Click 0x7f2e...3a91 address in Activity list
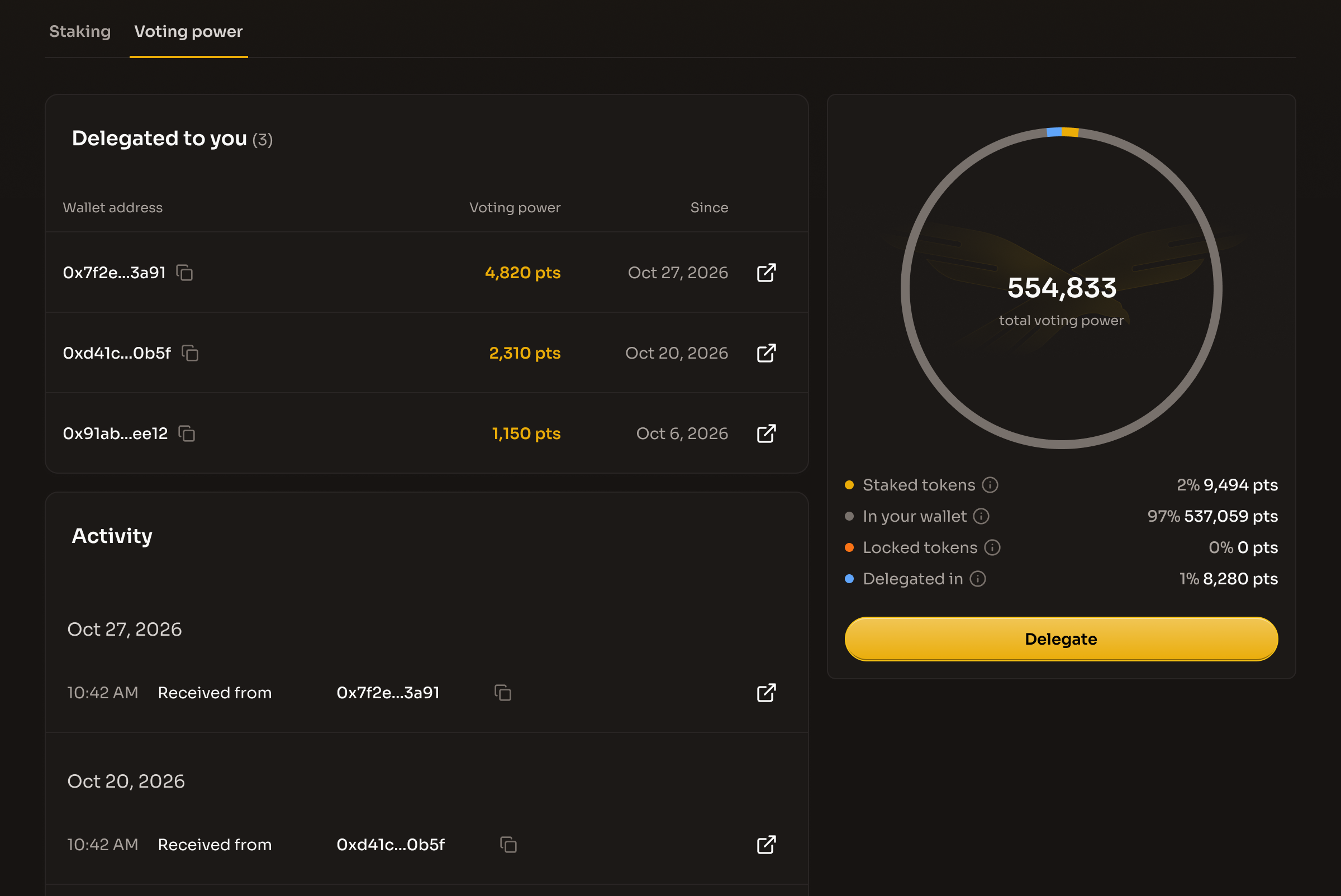 388,693
